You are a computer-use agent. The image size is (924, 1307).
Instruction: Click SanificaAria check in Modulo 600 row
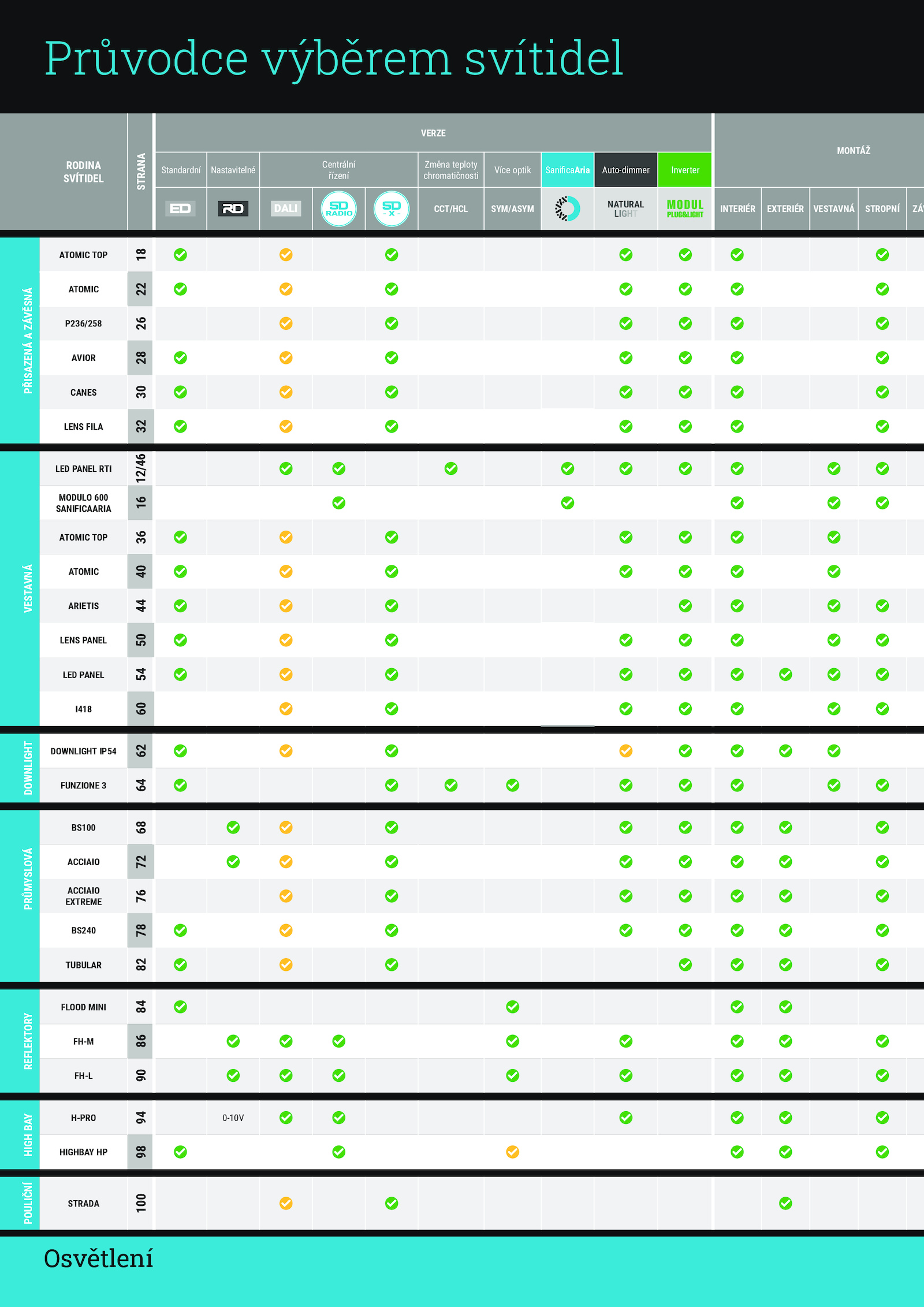click(x=568, y=502)
